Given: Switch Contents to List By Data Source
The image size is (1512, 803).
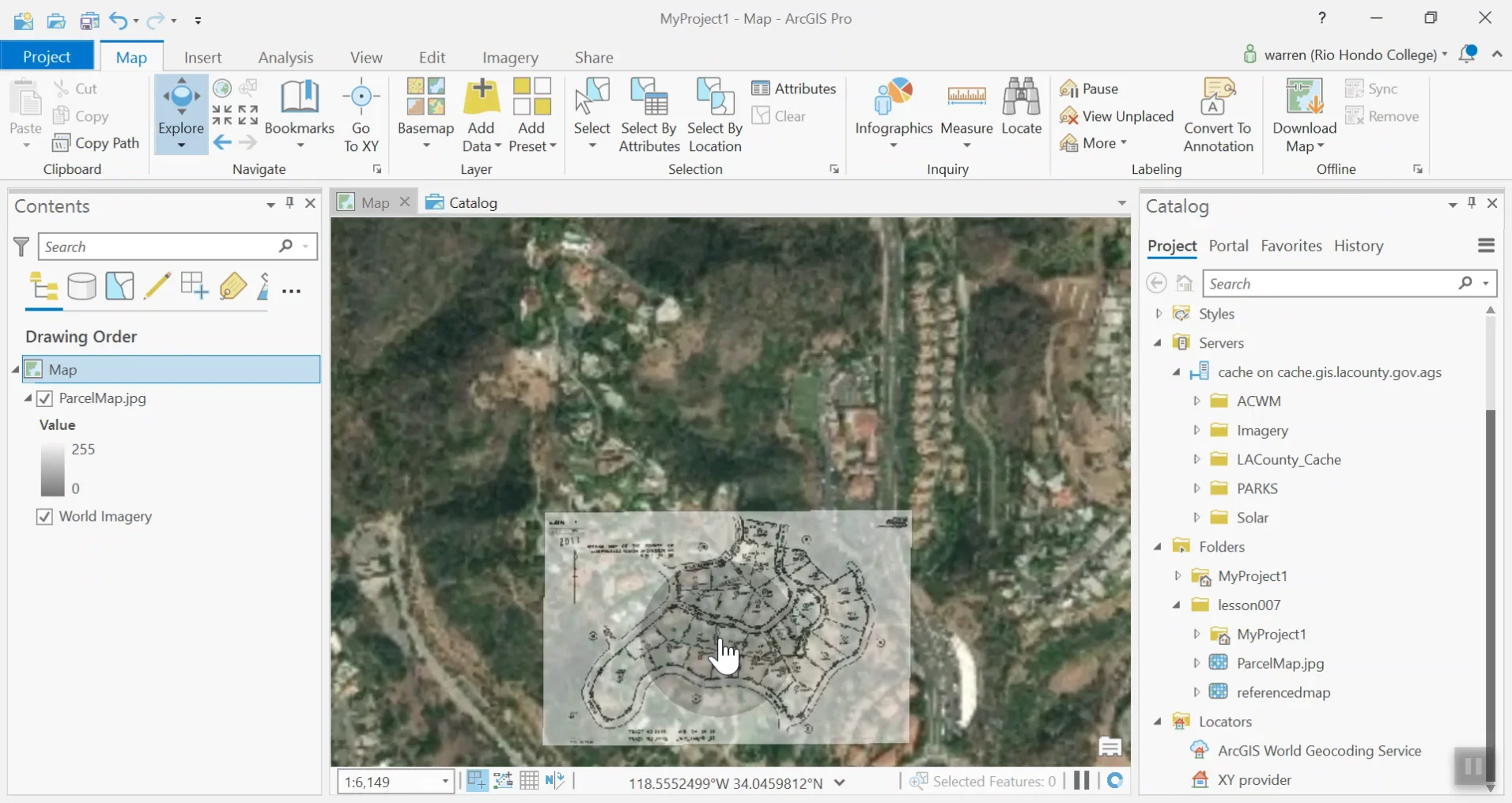Looking at the screenshot, I should pos(81,286).
